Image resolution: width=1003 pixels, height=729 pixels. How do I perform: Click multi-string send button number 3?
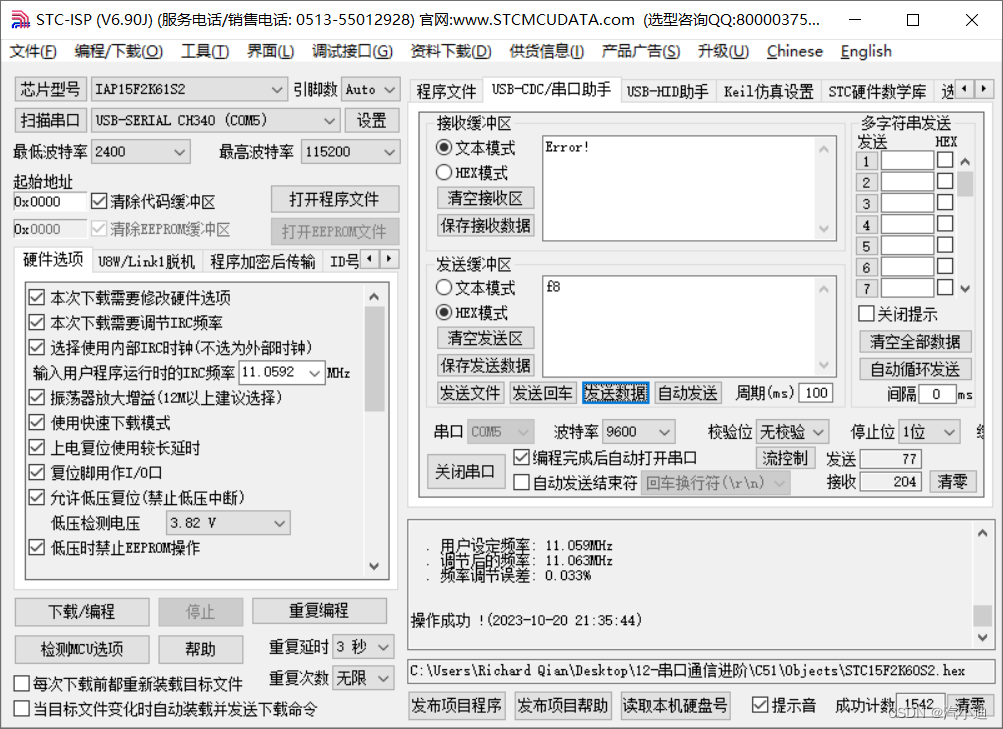[x=866, y=203]
